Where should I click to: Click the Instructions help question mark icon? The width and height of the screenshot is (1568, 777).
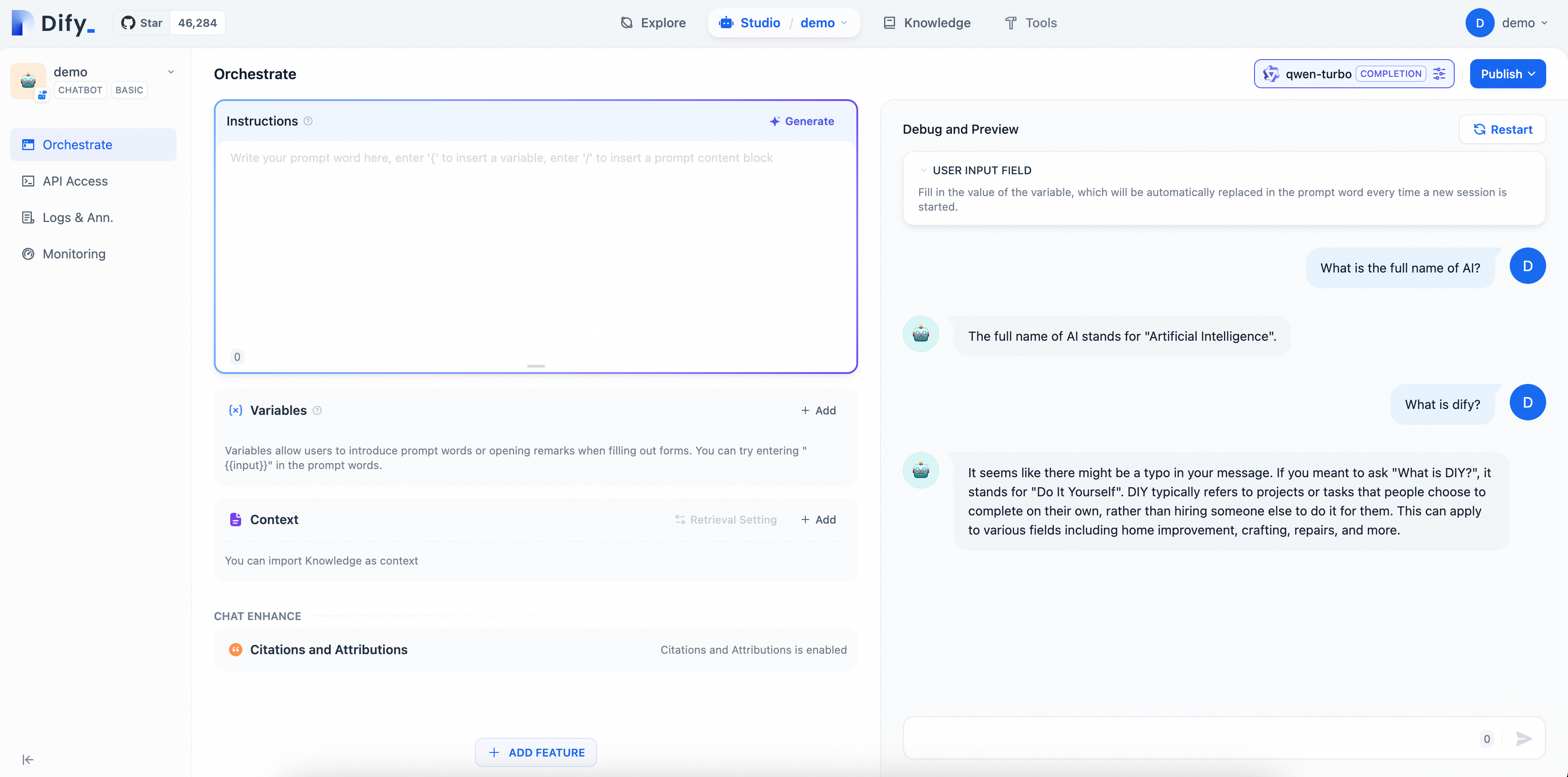point(308,121)
